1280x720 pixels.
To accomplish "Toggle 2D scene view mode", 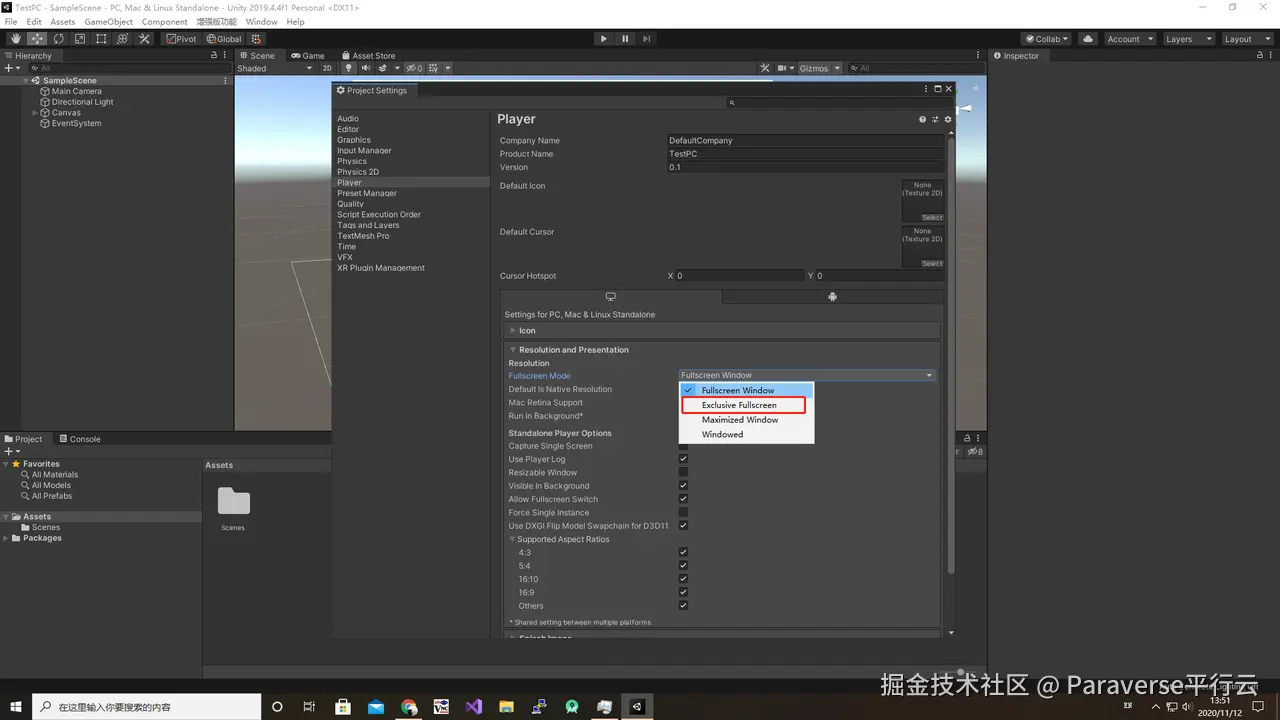I will click(x=327, y=68).
